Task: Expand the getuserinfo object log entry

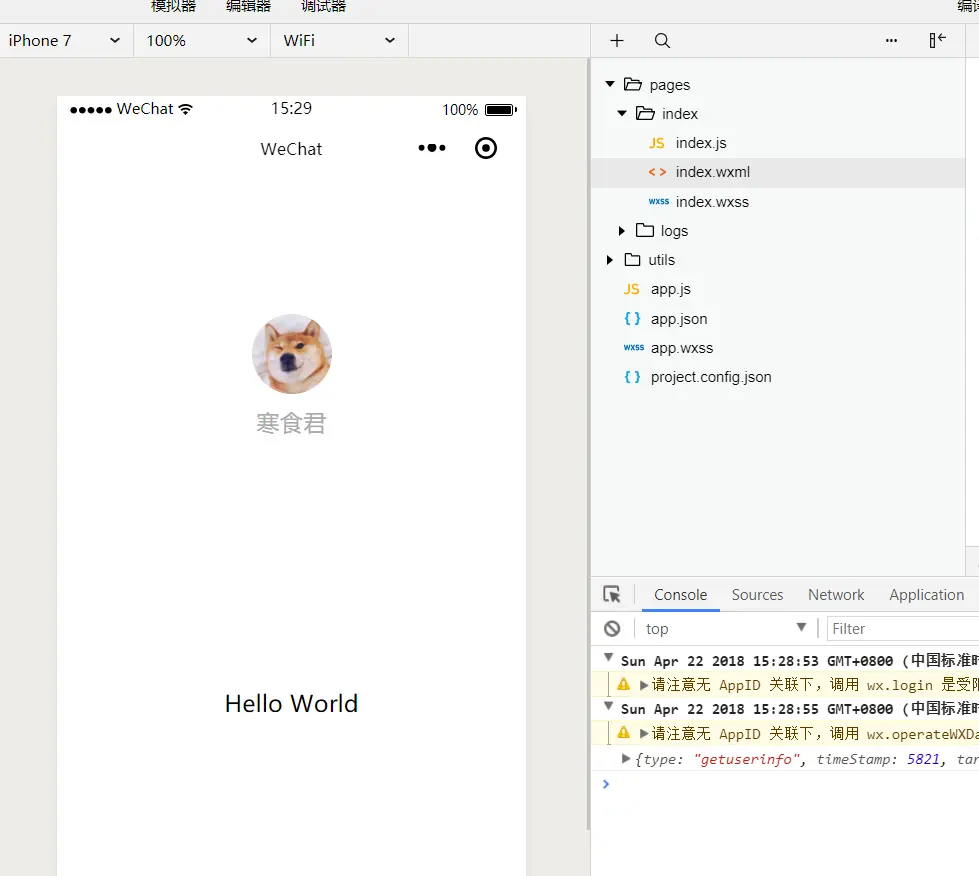Action: (x=626, y=759)
